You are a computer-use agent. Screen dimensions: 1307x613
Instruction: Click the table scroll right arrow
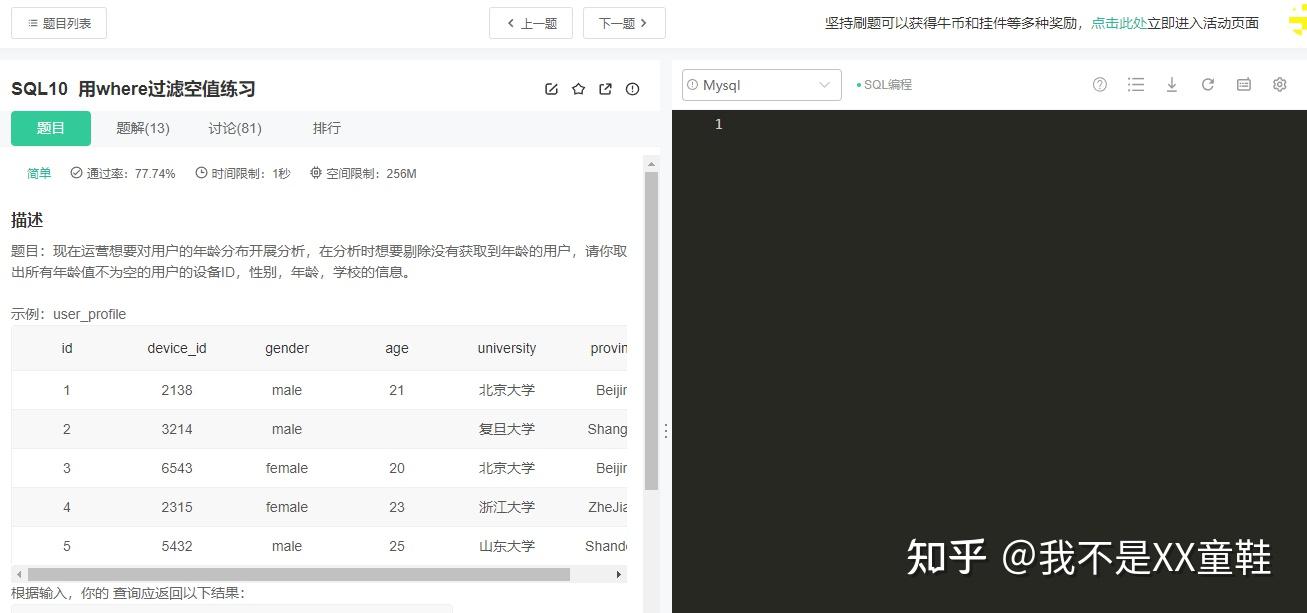click(619, 575)
